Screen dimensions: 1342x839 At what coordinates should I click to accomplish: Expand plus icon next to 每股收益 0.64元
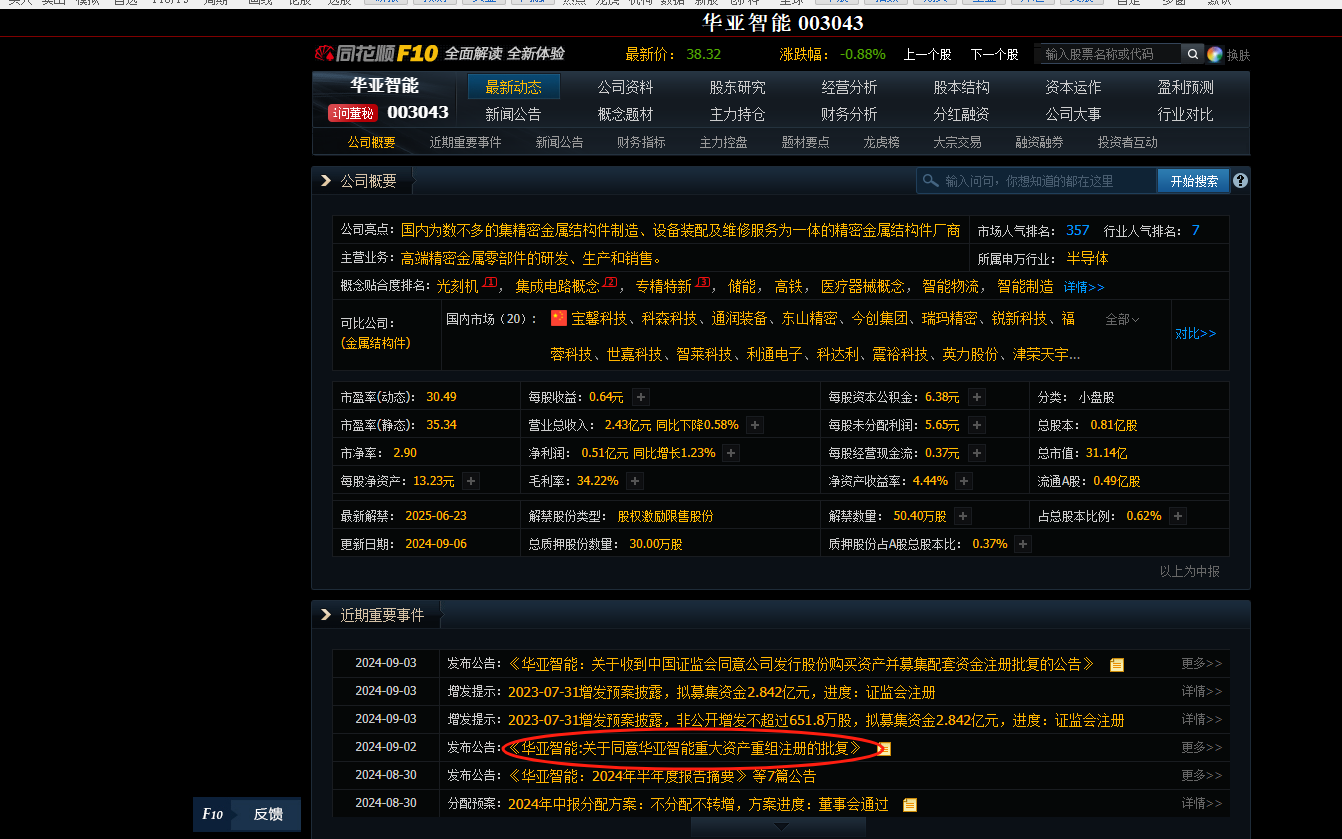pyautogui.click(x=641, y=397)
